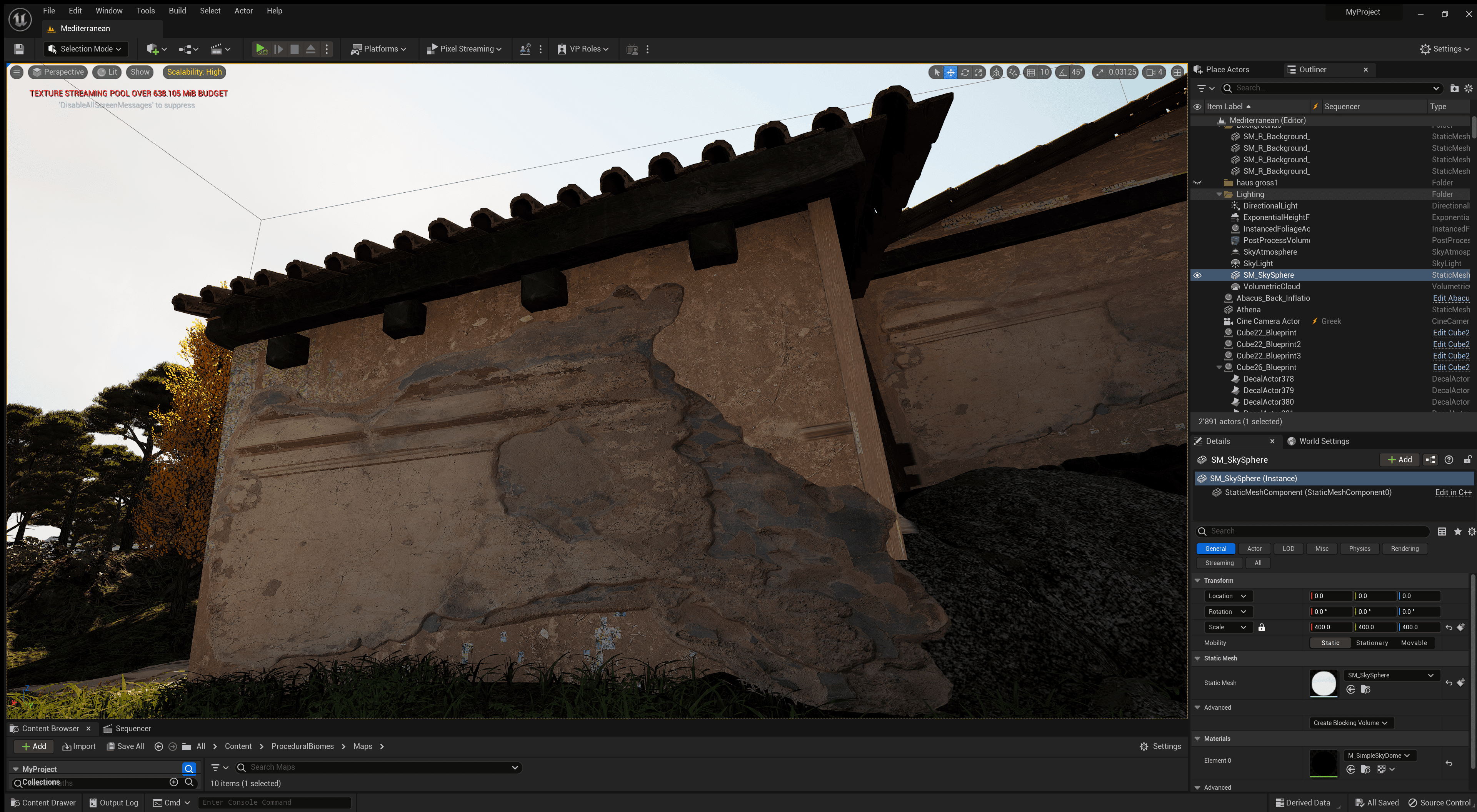Select the translate gizmo tool in viewport
Viewport: 1477px width, 812px height.
click(x=951, y=72)
